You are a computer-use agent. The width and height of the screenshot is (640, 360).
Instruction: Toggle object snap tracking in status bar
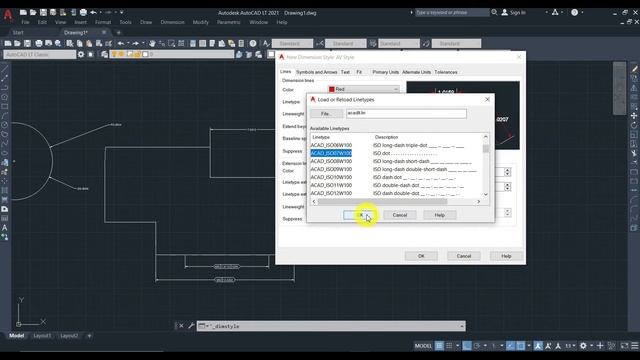click(x=511, y=346)
